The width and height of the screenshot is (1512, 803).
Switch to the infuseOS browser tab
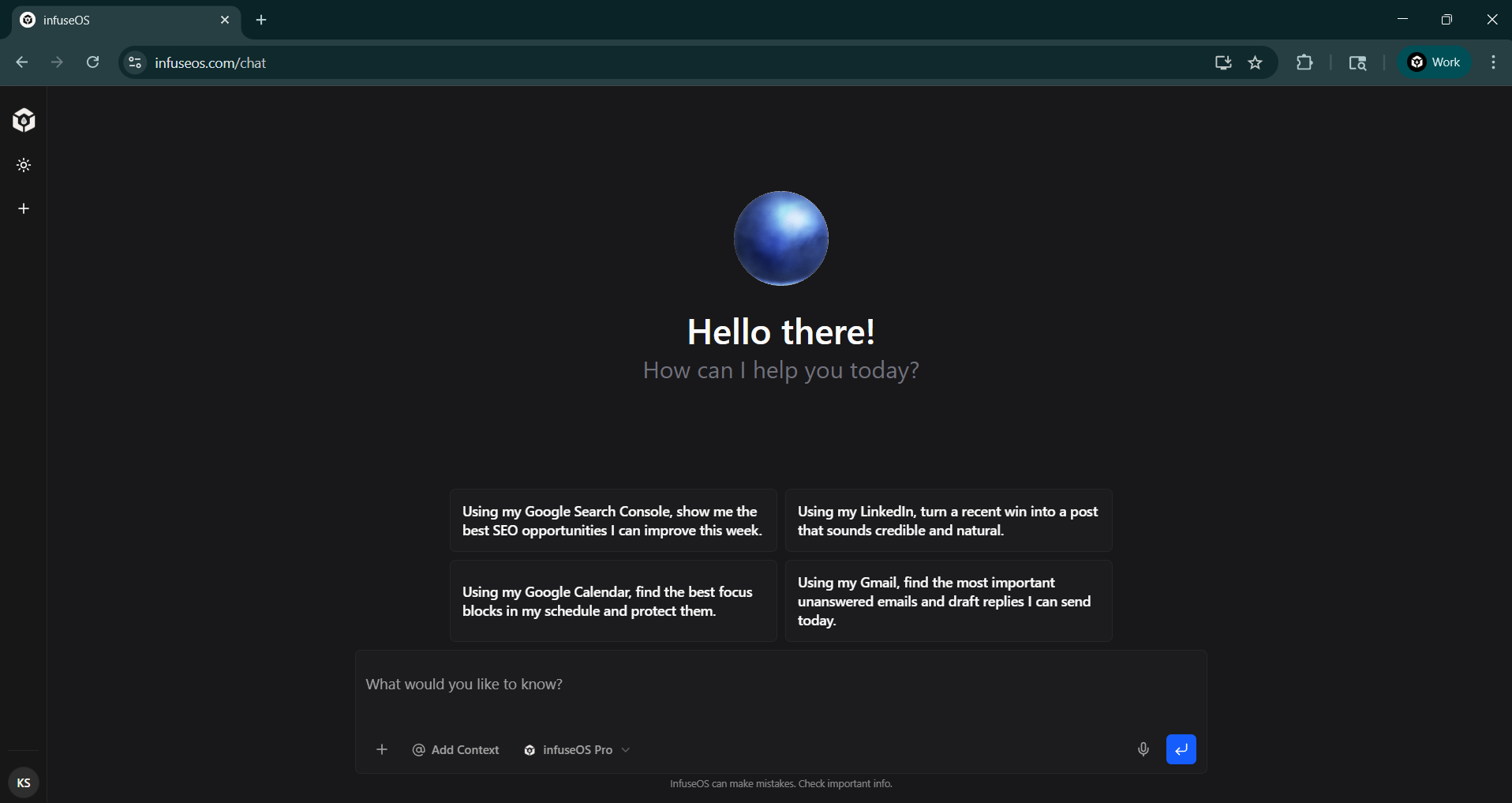pyautogui.click(x=126, y=21)
